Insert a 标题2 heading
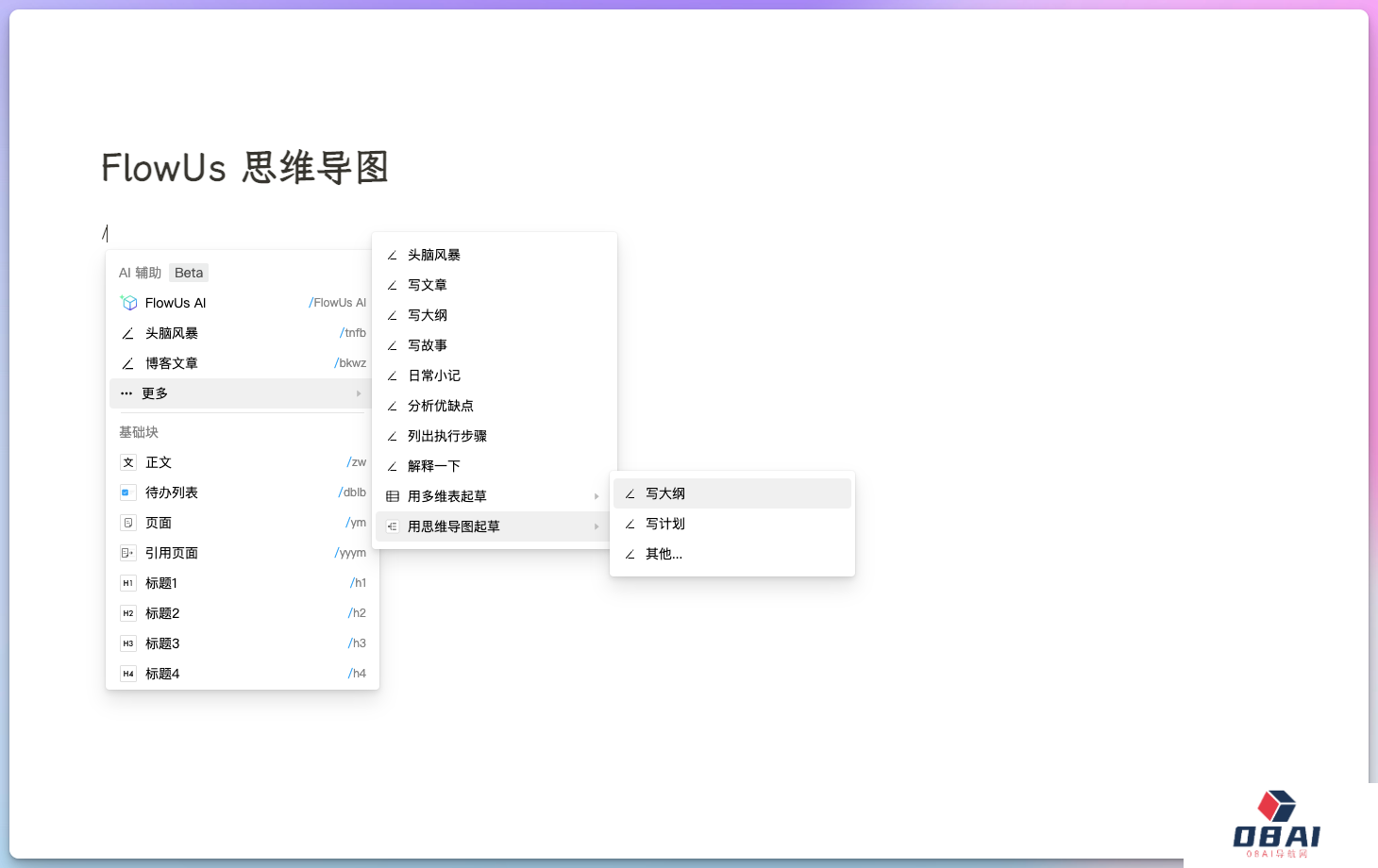Screen dimensions: 1378x868 [x=243, y=613]
